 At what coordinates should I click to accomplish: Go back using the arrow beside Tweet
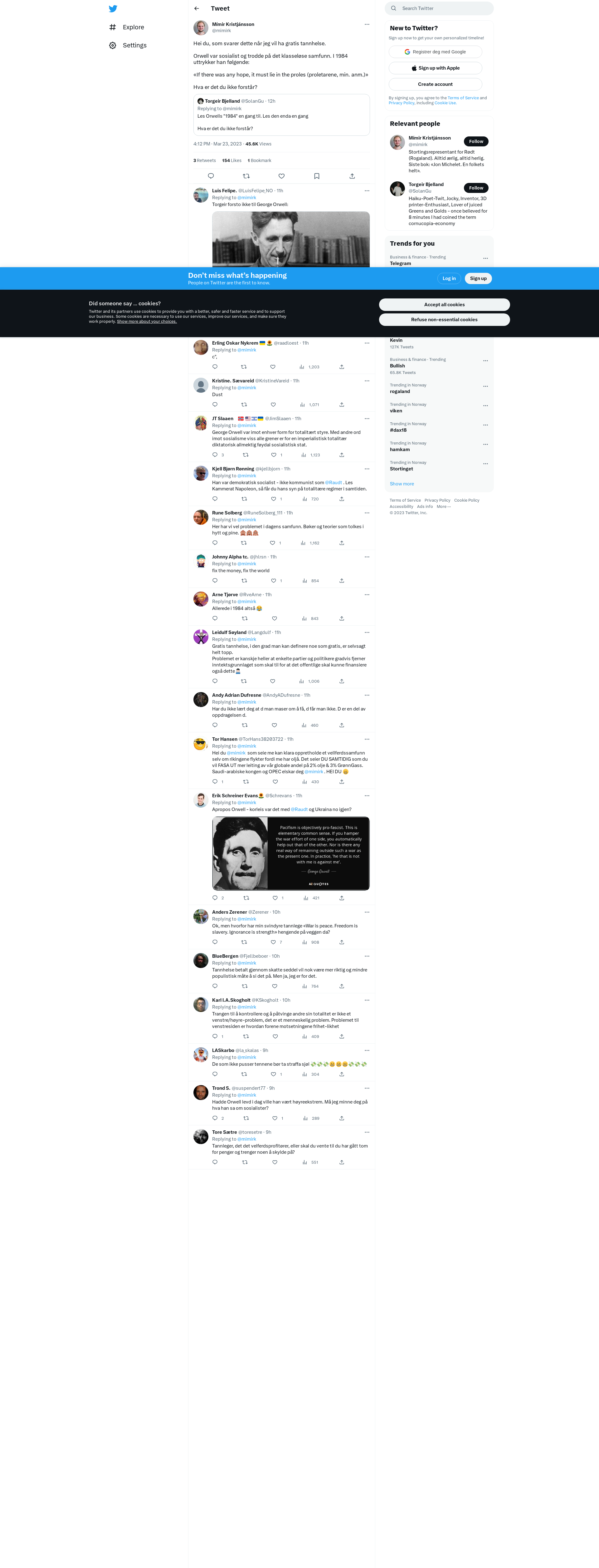tap(197, 8)
